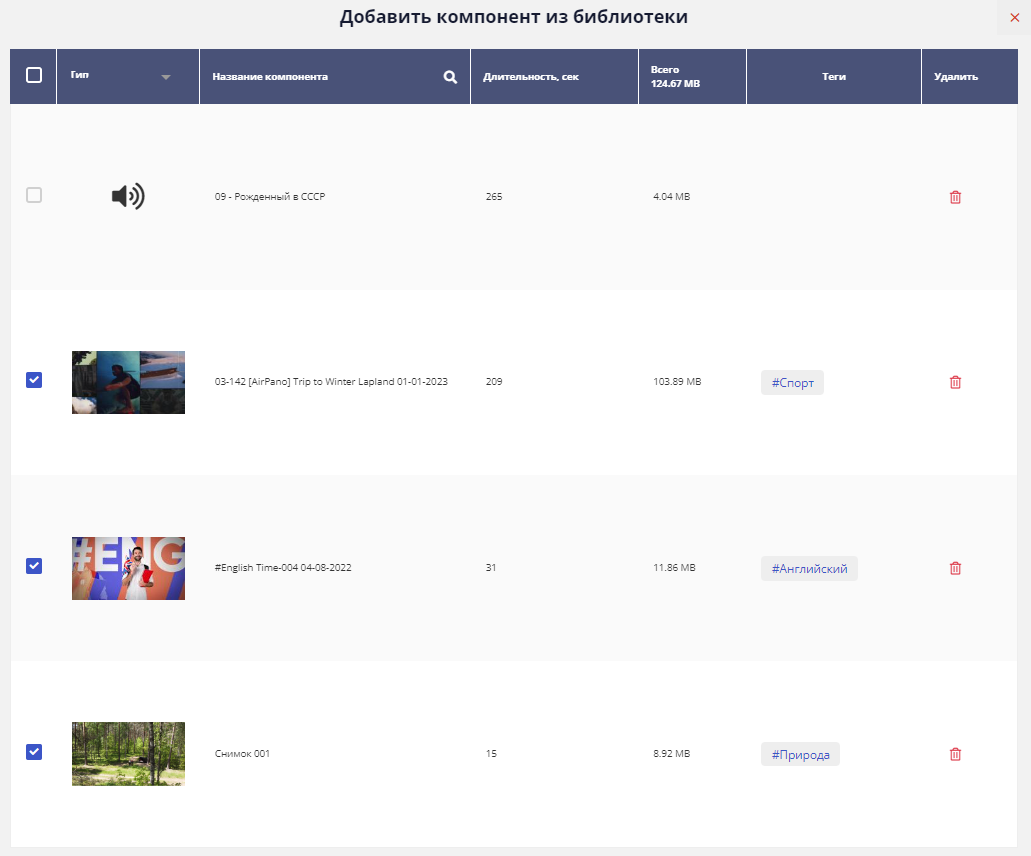Open the Тип column filter dropdown arrow
The height and width of the screenshot is (856, 1031).
pos(166,78)
